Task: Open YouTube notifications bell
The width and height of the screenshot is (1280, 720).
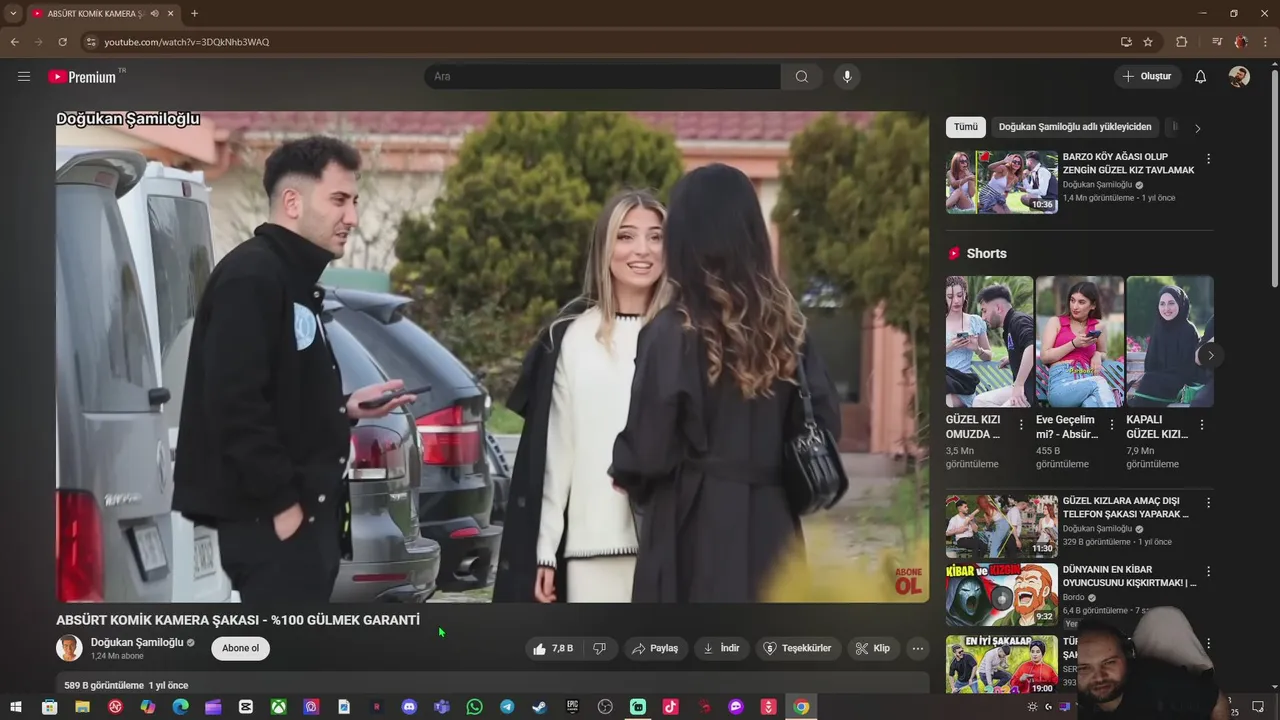Action: [x=1201, y=77]
